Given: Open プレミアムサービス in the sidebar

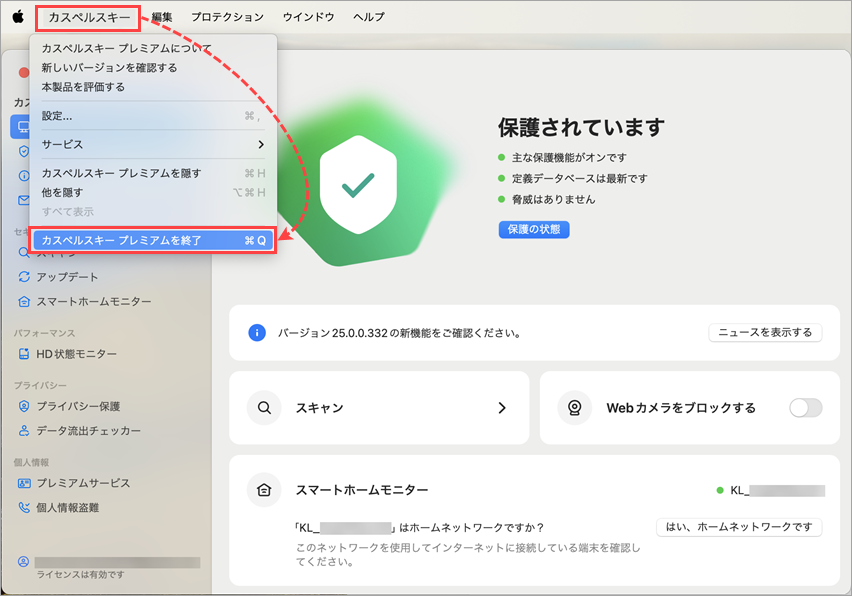Looking at the screenshot, I should (x=83, y=483).
